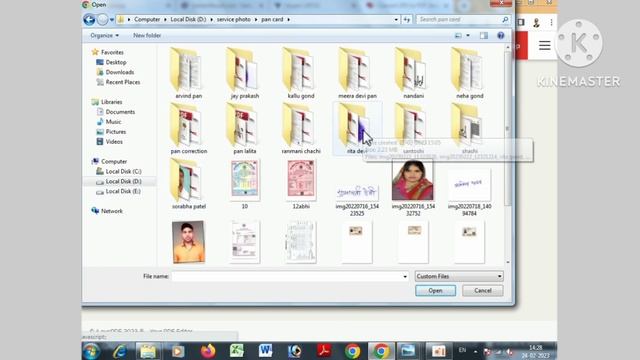Open the arvind pan folder
Screen dimensions: 640x360
[x=188, y=73]
